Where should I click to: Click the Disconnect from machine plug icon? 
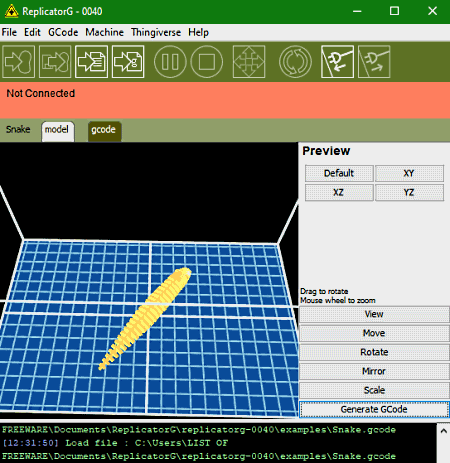click(x=374, y=62)
